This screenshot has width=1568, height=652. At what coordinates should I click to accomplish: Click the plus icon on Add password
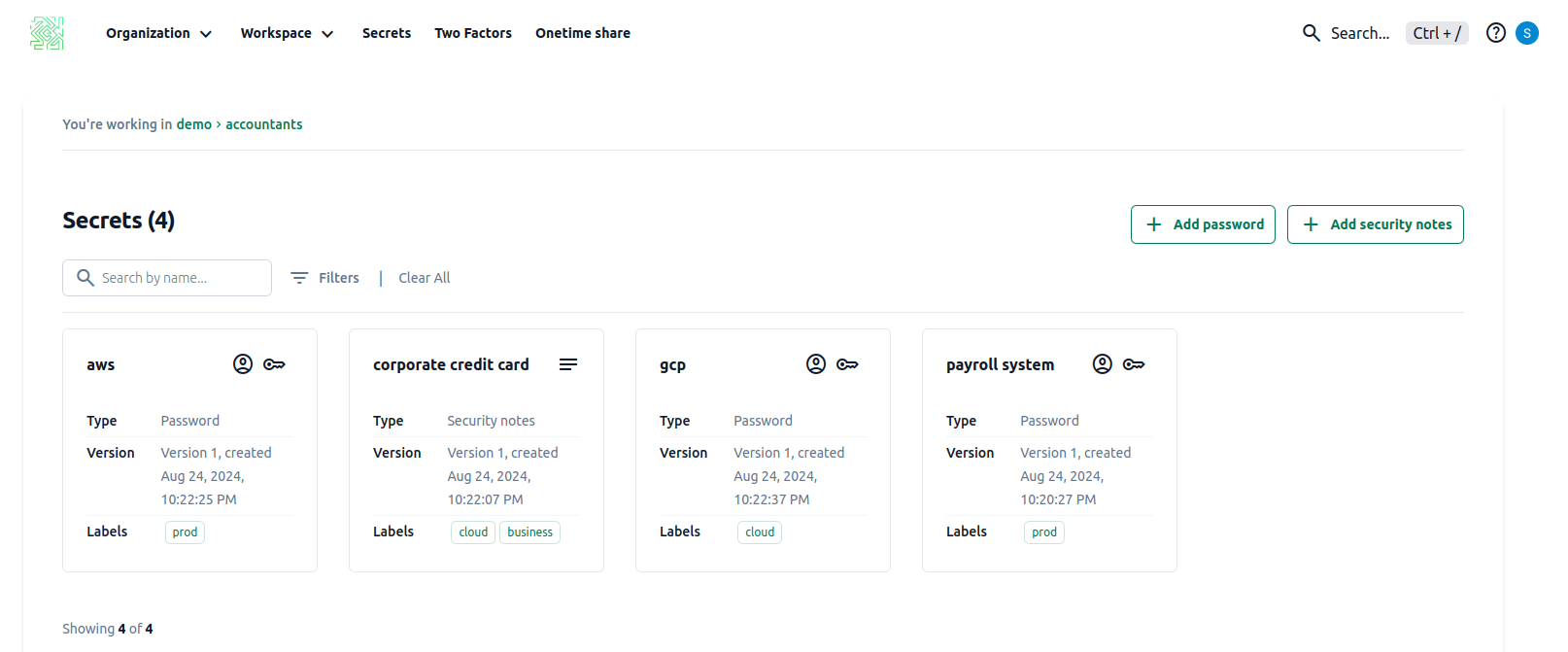pyautogui.click(x=1154, y=224)
